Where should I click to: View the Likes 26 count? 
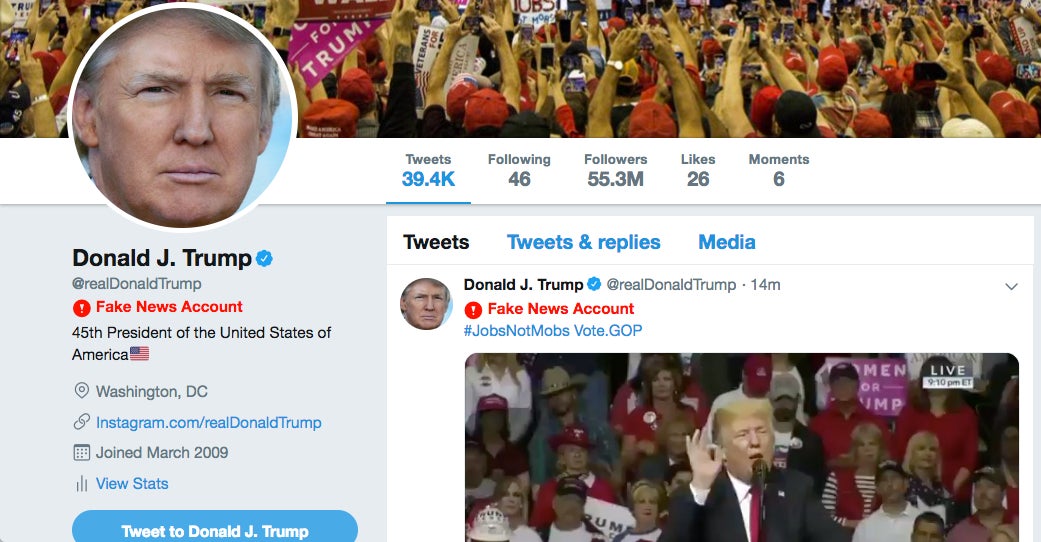[698, 171]
